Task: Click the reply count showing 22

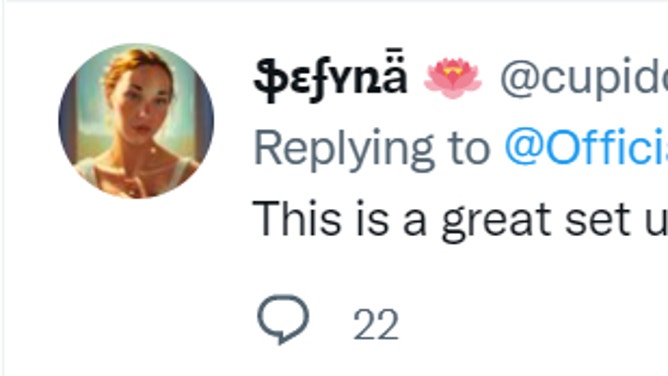Action: 376,324
